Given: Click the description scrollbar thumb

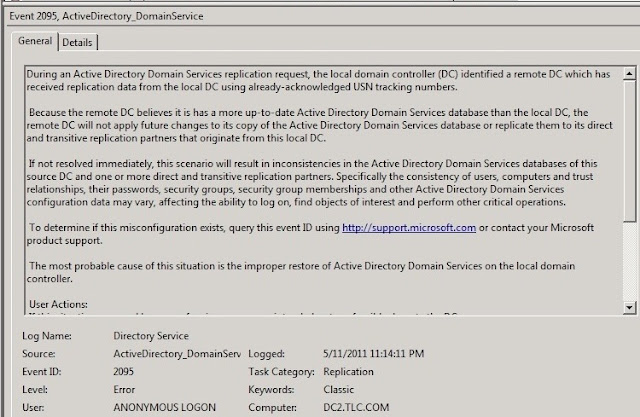Looking at the screenshot, I should [629, 151].
